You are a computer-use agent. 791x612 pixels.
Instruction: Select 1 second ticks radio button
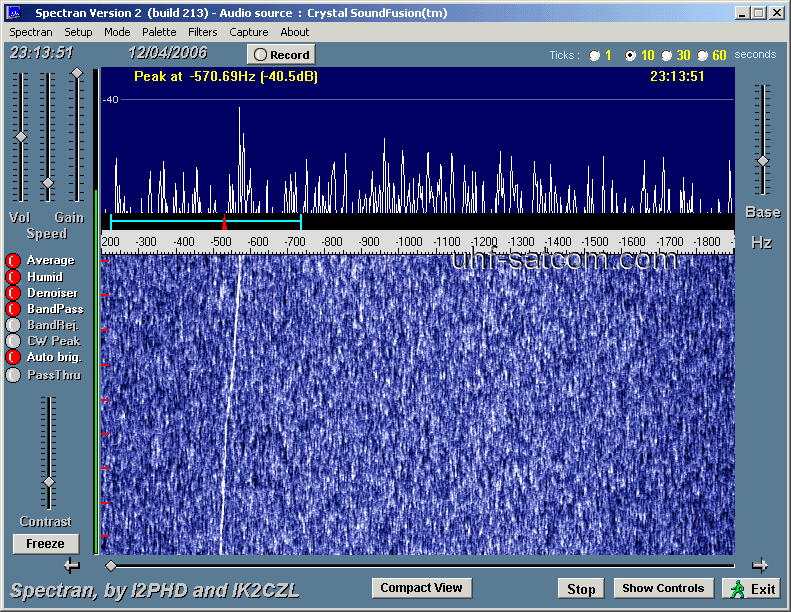595,55
